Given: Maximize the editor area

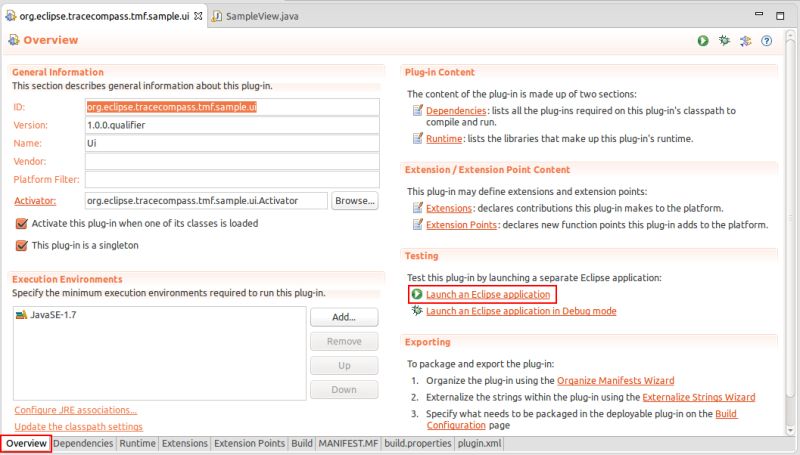Looking at the screenshot, I should pos(780,16).
